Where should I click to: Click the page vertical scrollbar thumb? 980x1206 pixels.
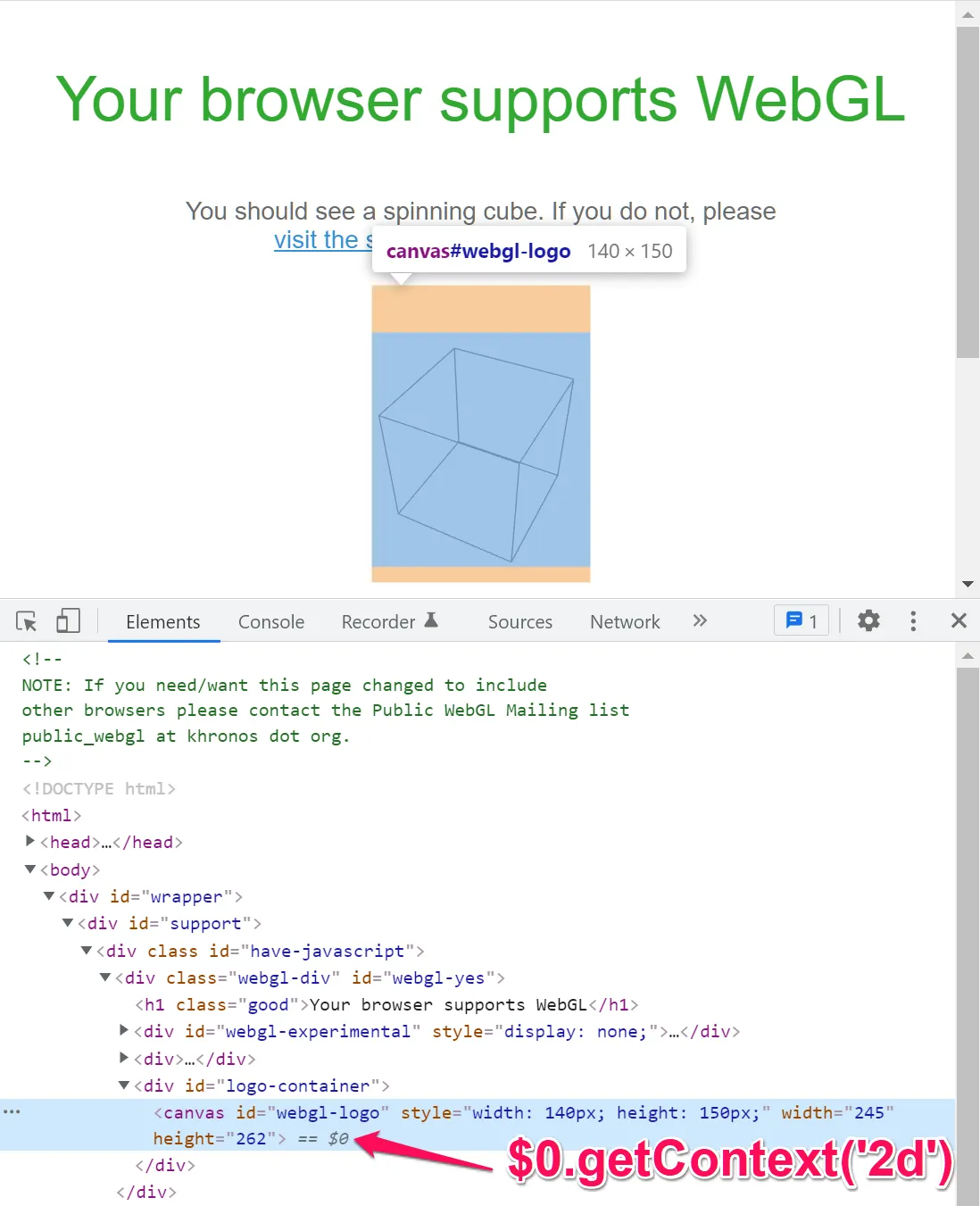coord(968,192)
